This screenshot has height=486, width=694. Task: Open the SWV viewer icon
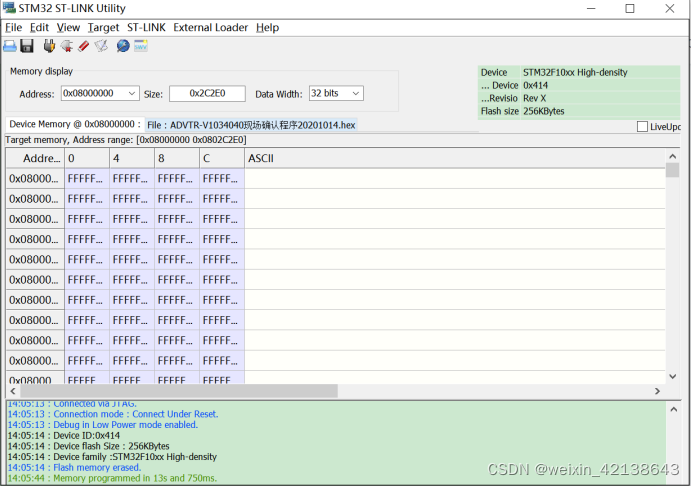pos(141,46)
